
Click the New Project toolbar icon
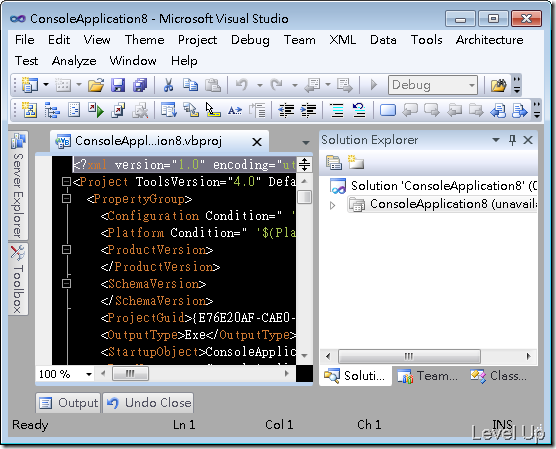coord(29,85)
